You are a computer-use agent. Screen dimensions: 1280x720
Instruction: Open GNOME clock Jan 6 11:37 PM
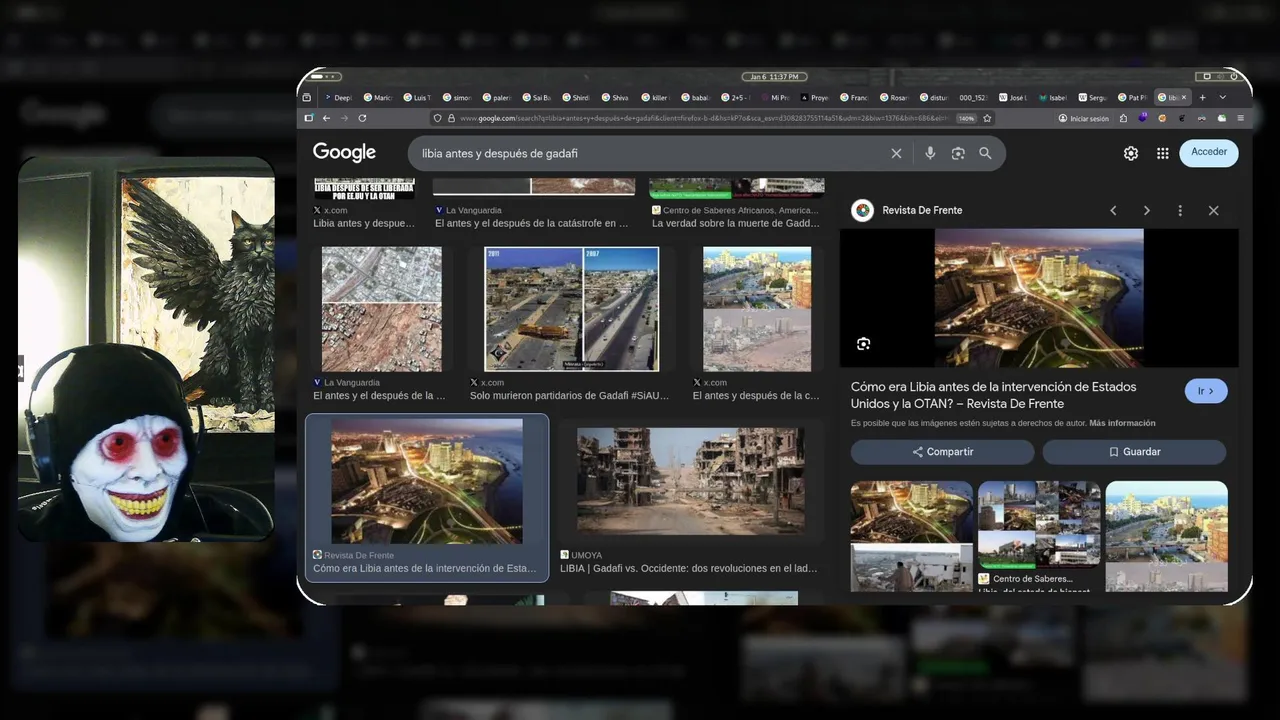[774, 76]
